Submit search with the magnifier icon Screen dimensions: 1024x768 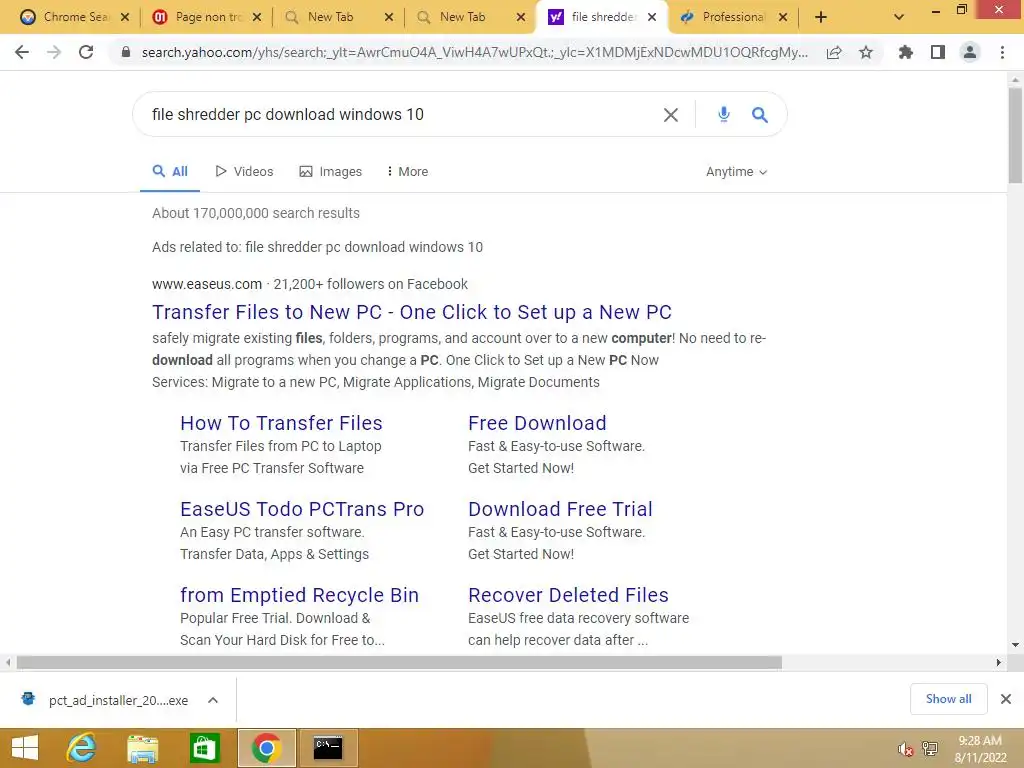[760, 115]
